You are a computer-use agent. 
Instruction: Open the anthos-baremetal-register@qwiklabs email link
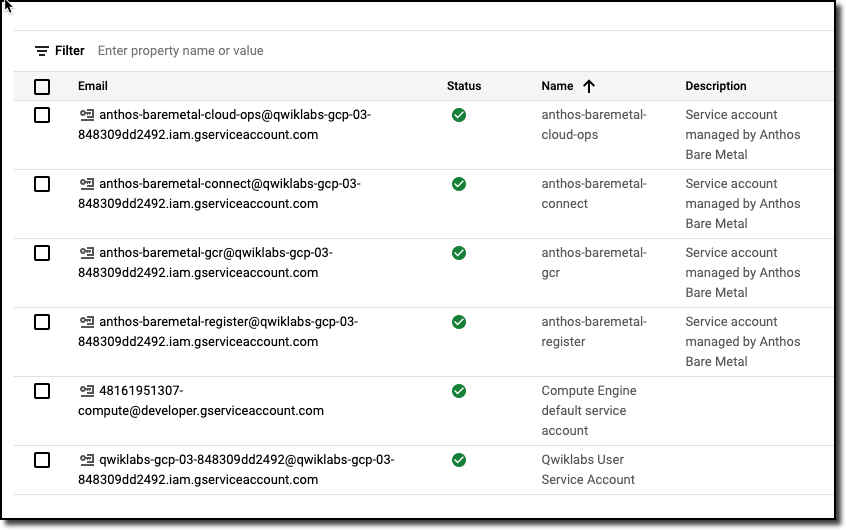pos(218,332)
